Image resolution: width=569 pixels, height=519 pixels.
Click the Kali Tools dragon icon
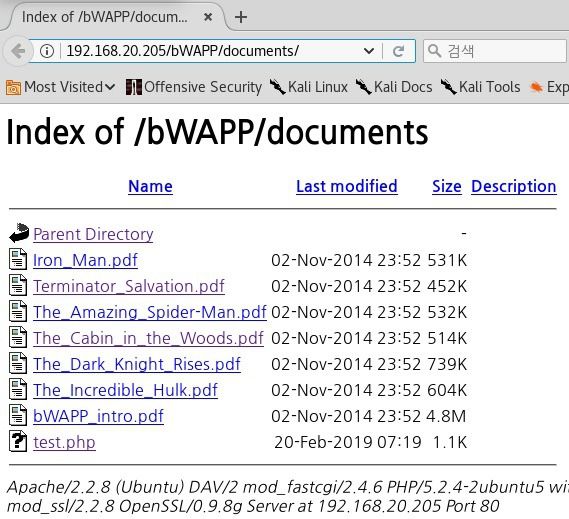pos(449,87)
